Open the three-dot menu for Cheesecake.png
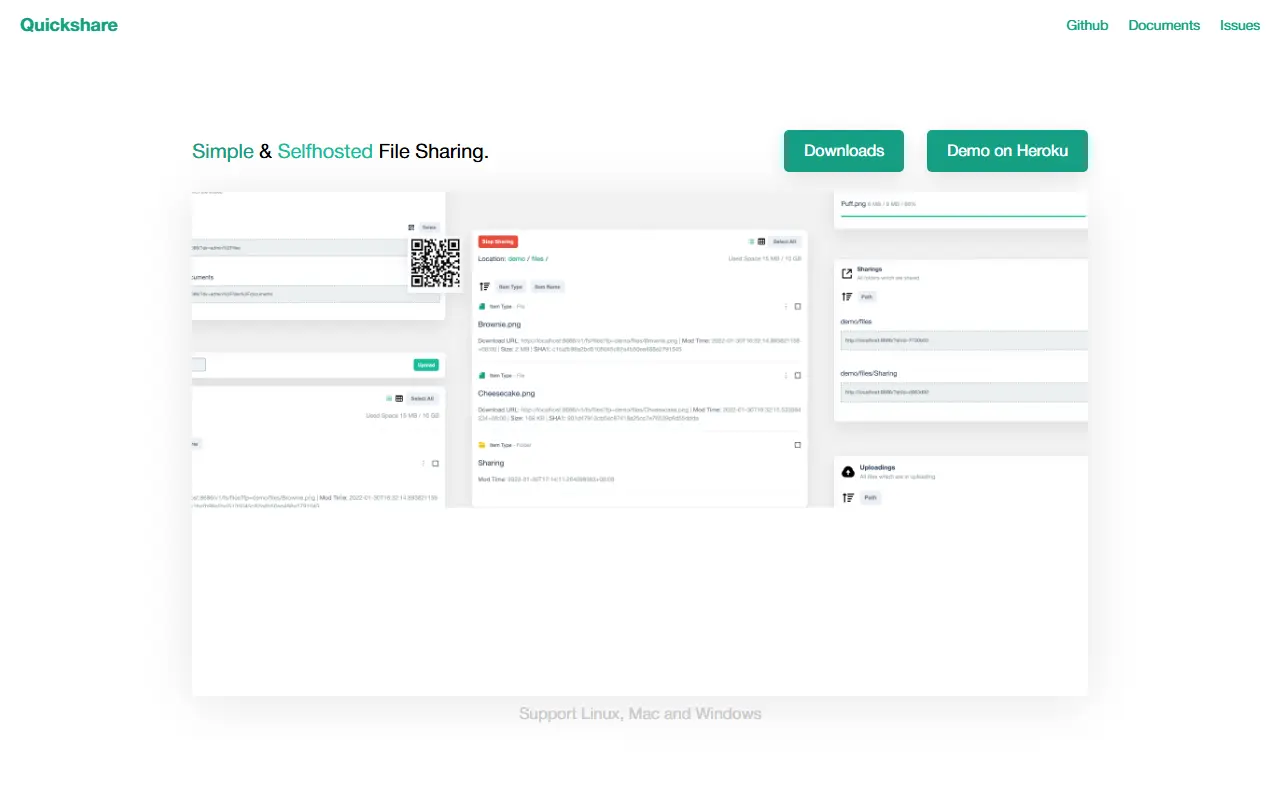 785,376
